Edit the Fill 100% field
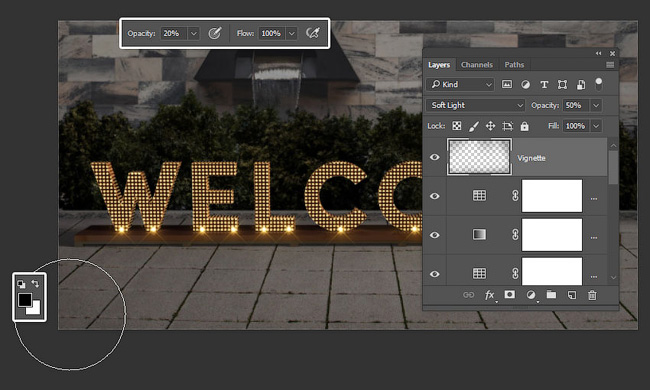650x390 pixels. (x=576, y=126)
